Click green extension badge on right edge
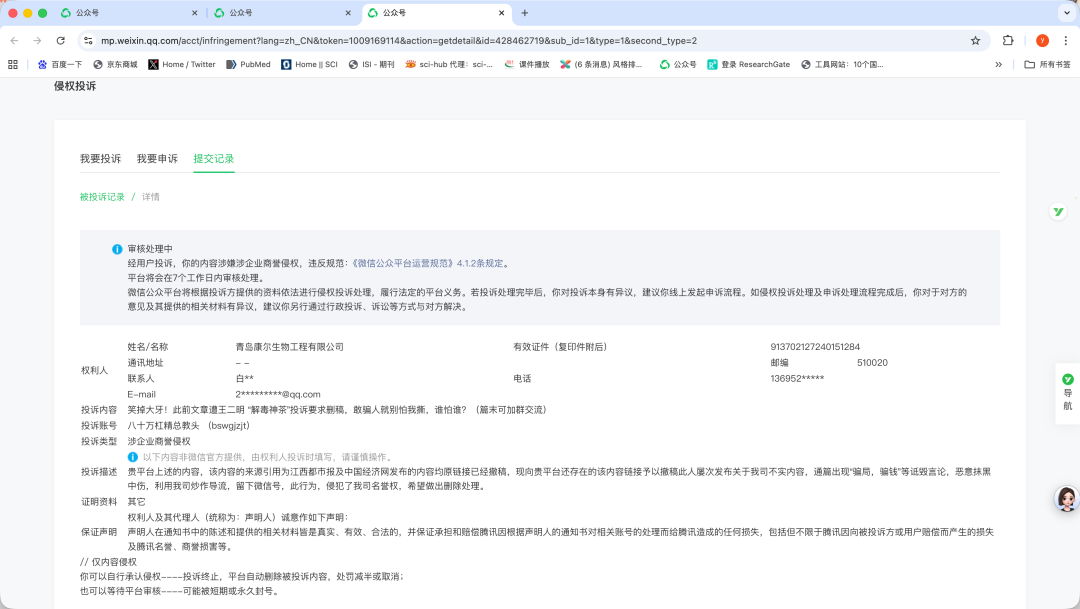1080x609 pixels. click(x=1058, y=212)
